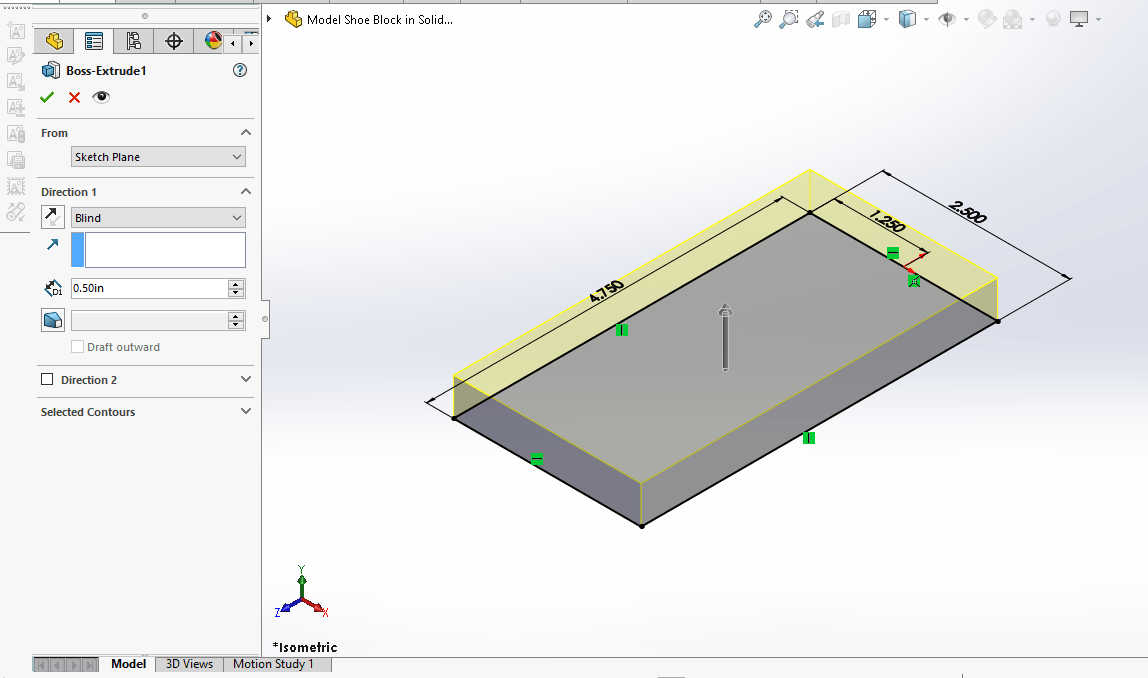Confirm the Boss-Extrude with green checkmark
The width and height of the screenshot is (1148, 678).
pos(46,97)
